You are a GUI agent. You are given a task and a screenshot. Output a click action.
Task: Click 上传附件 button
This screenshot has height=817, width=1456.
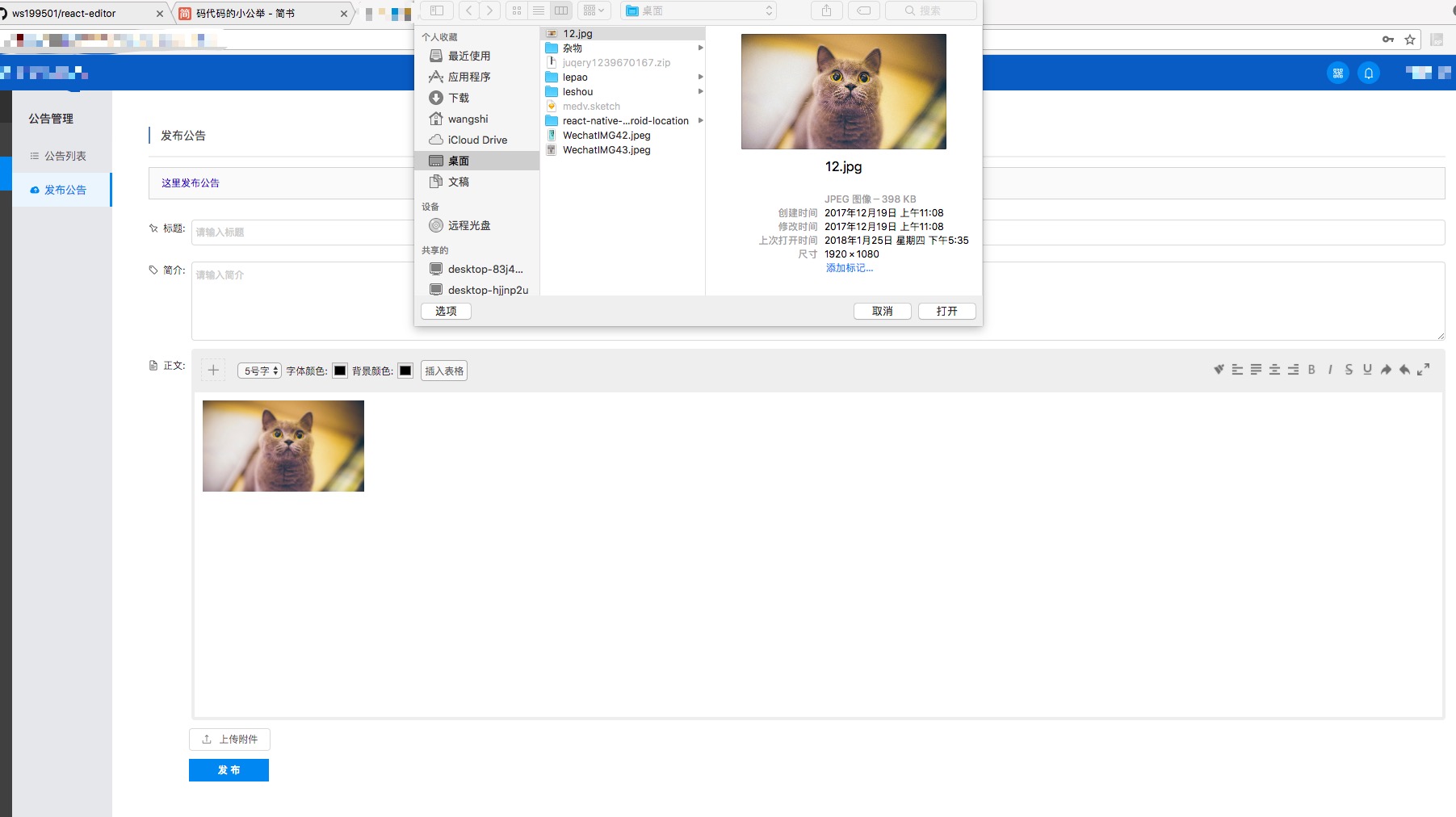click(x=229, y=739)
